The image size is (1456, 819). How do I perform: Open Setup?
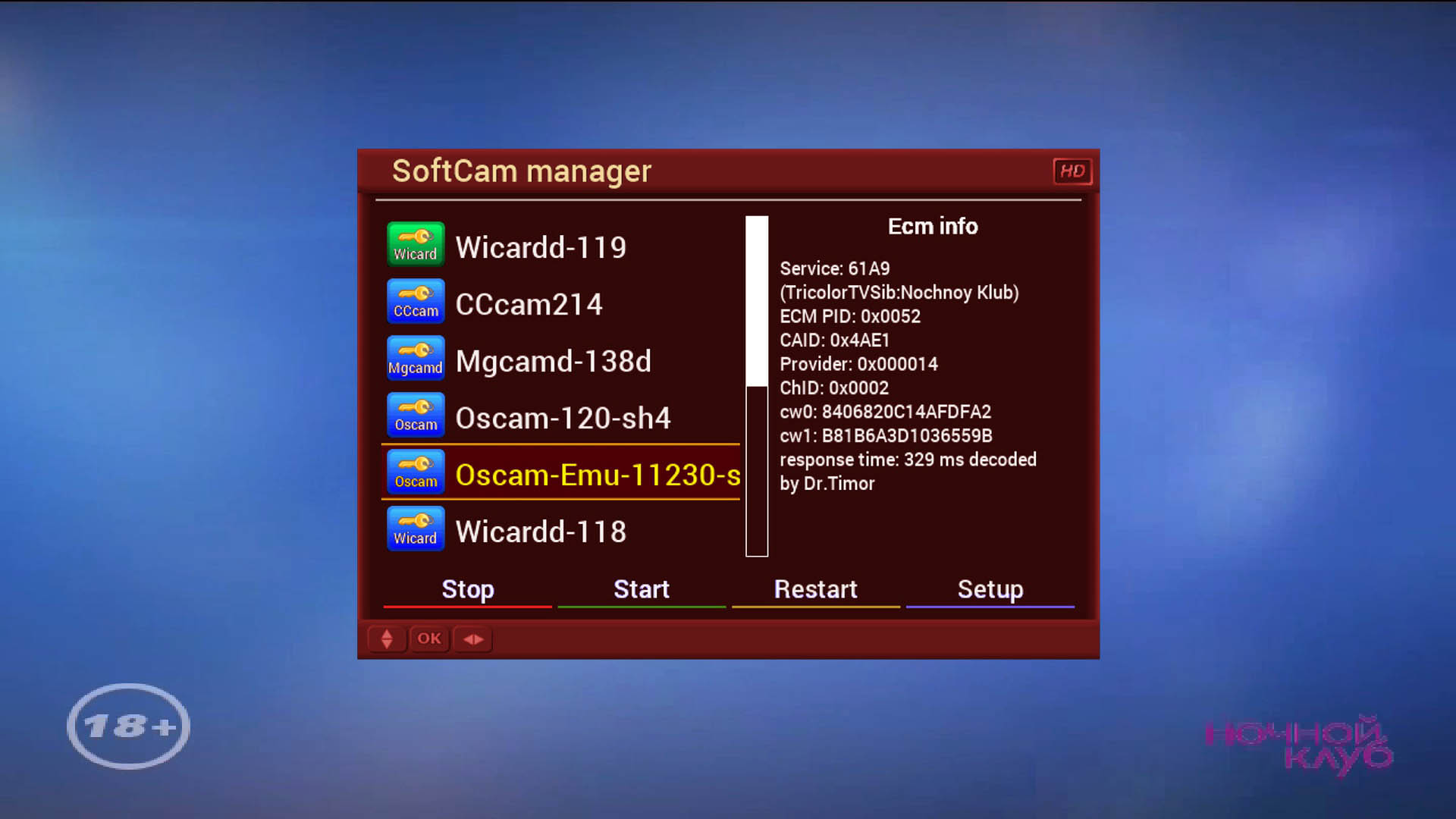[990, 590]
